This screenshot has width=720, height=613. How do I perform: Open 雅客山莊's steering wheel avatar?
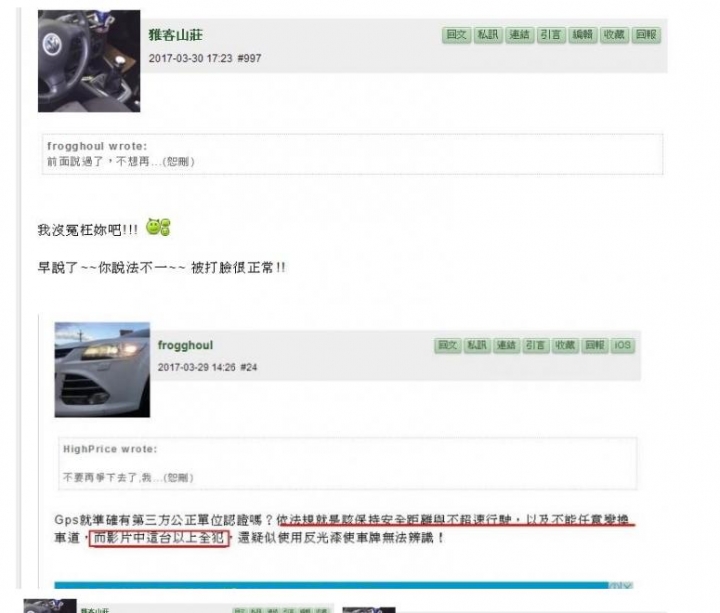89,61
